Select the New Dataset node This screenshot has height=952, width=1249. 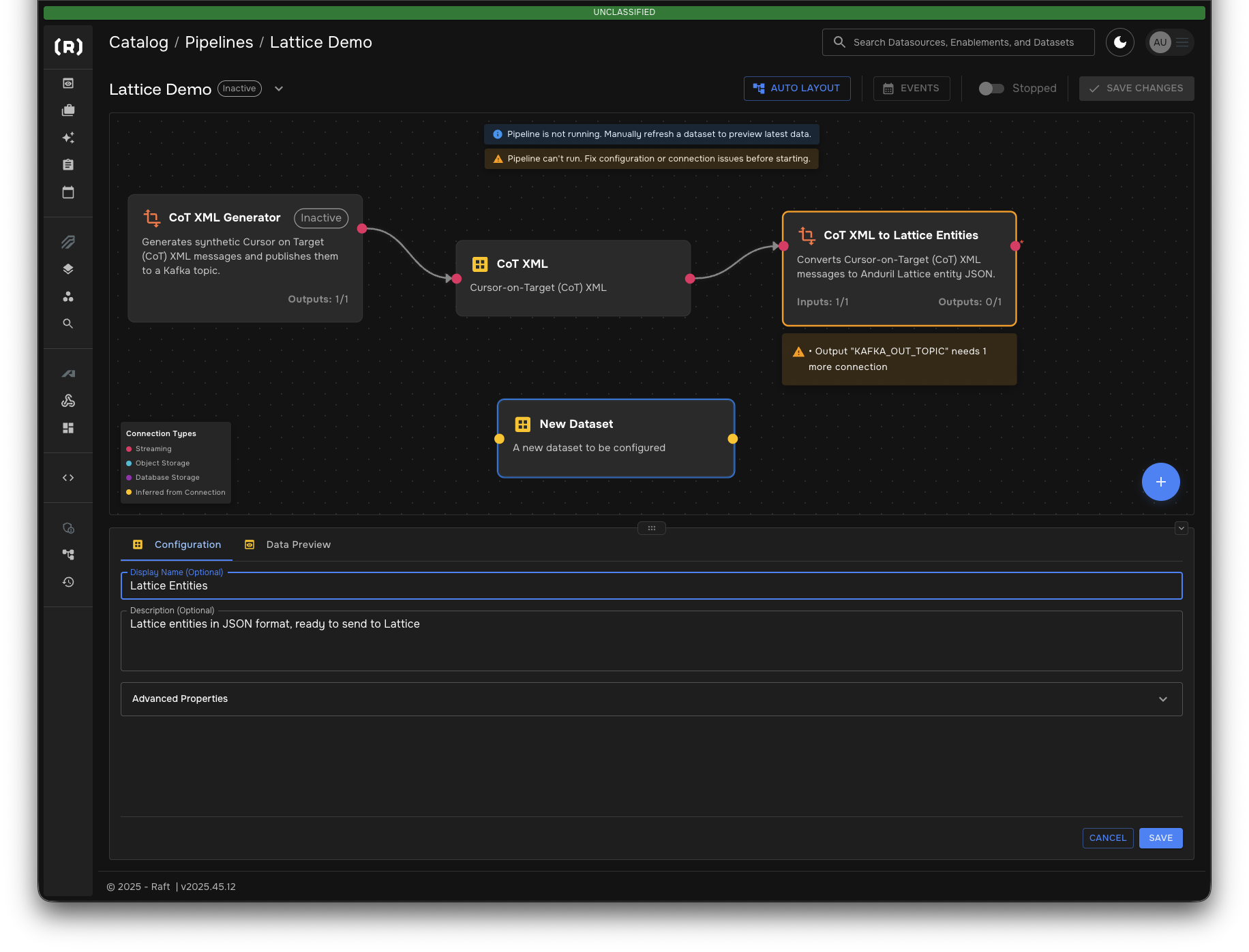[x=616, y=438]
